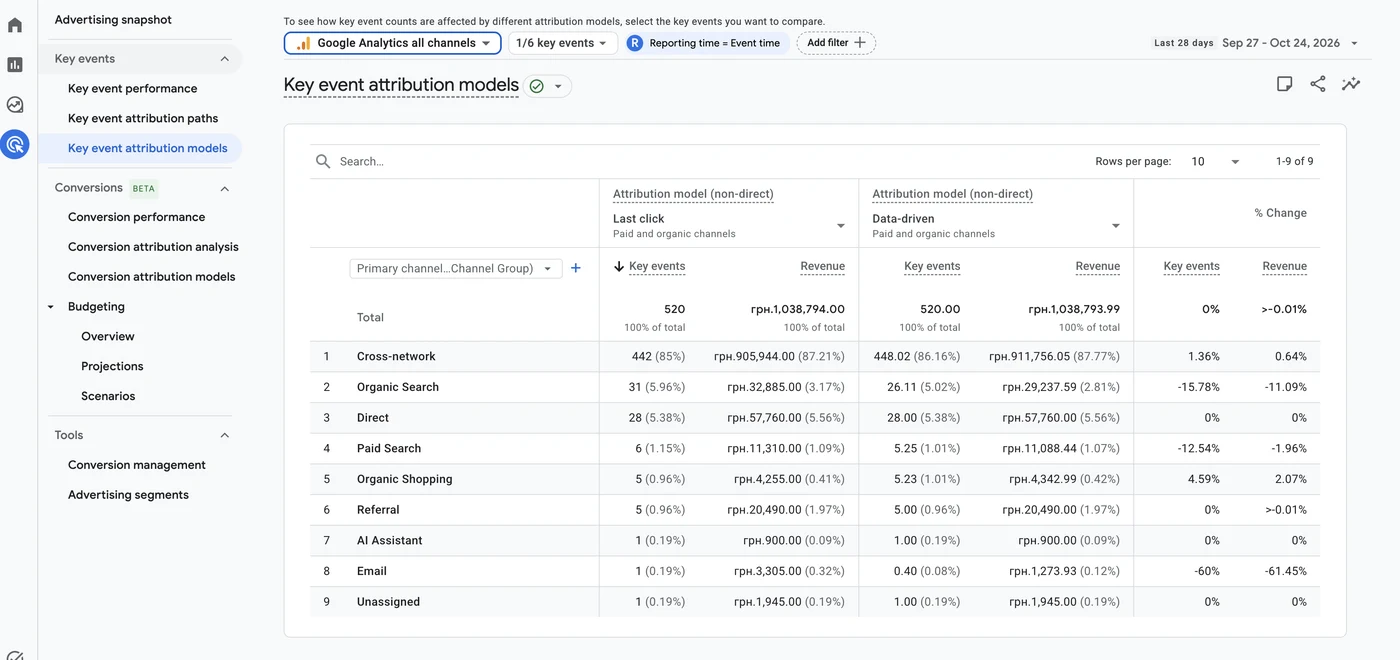Go to Conversion attribution models
1400x660 pixels.
pos(152,277)
